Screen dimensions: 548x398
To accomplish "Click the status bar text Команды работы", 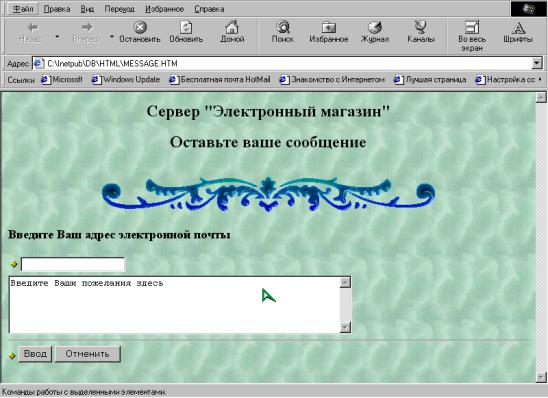I will point(84,392).
